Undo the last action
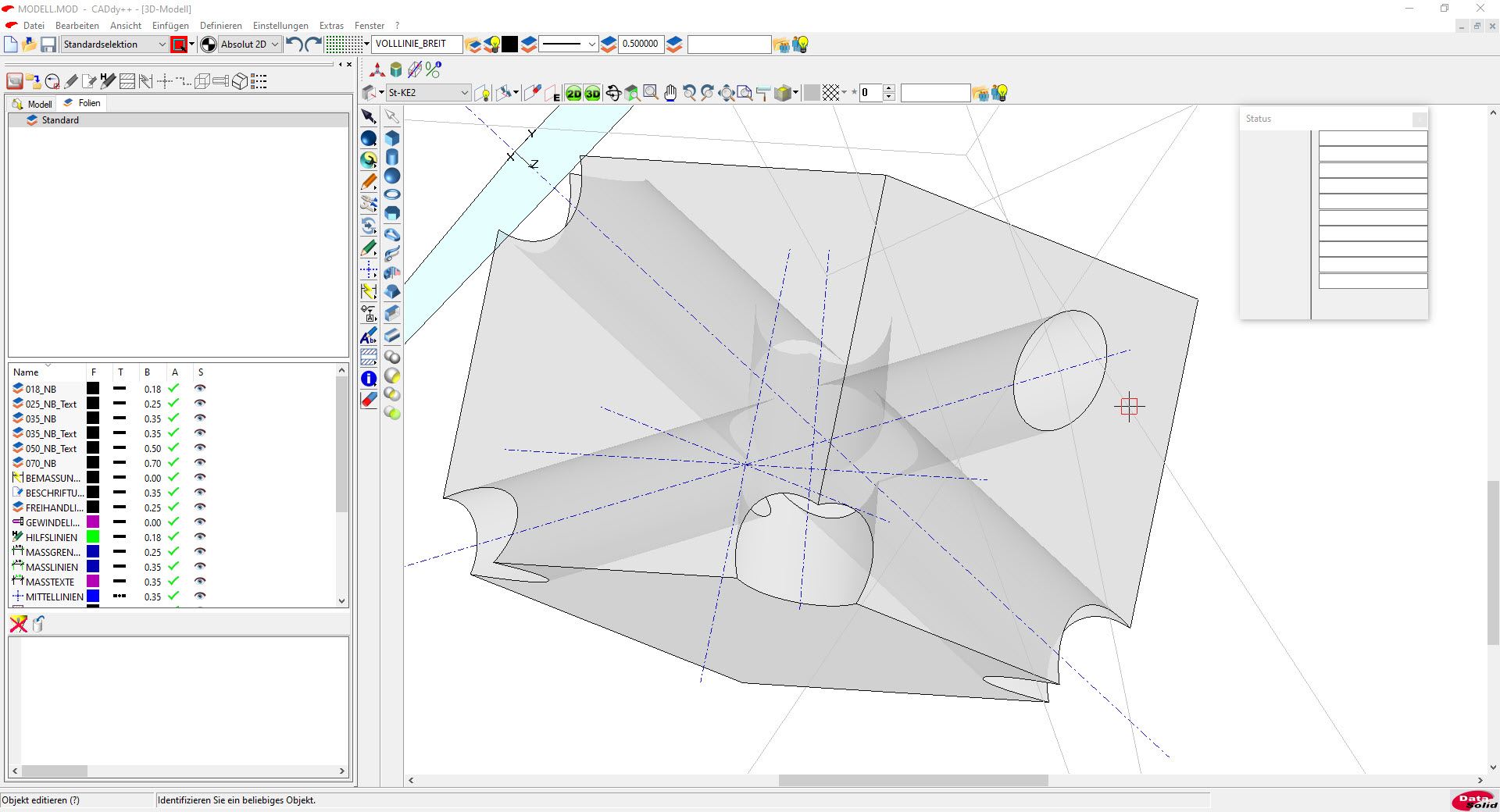Screen dimensions: 1500x812 [295, 45]
